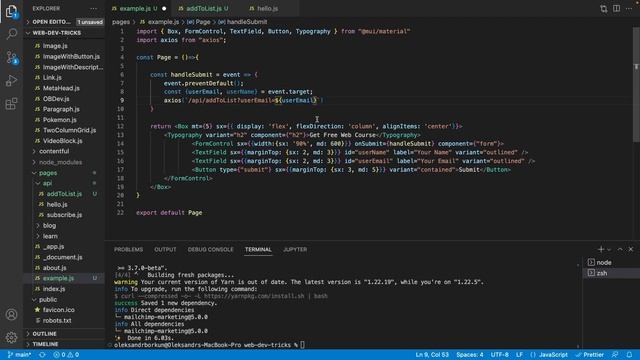Open robots.txt in public folder

(64, 320)
